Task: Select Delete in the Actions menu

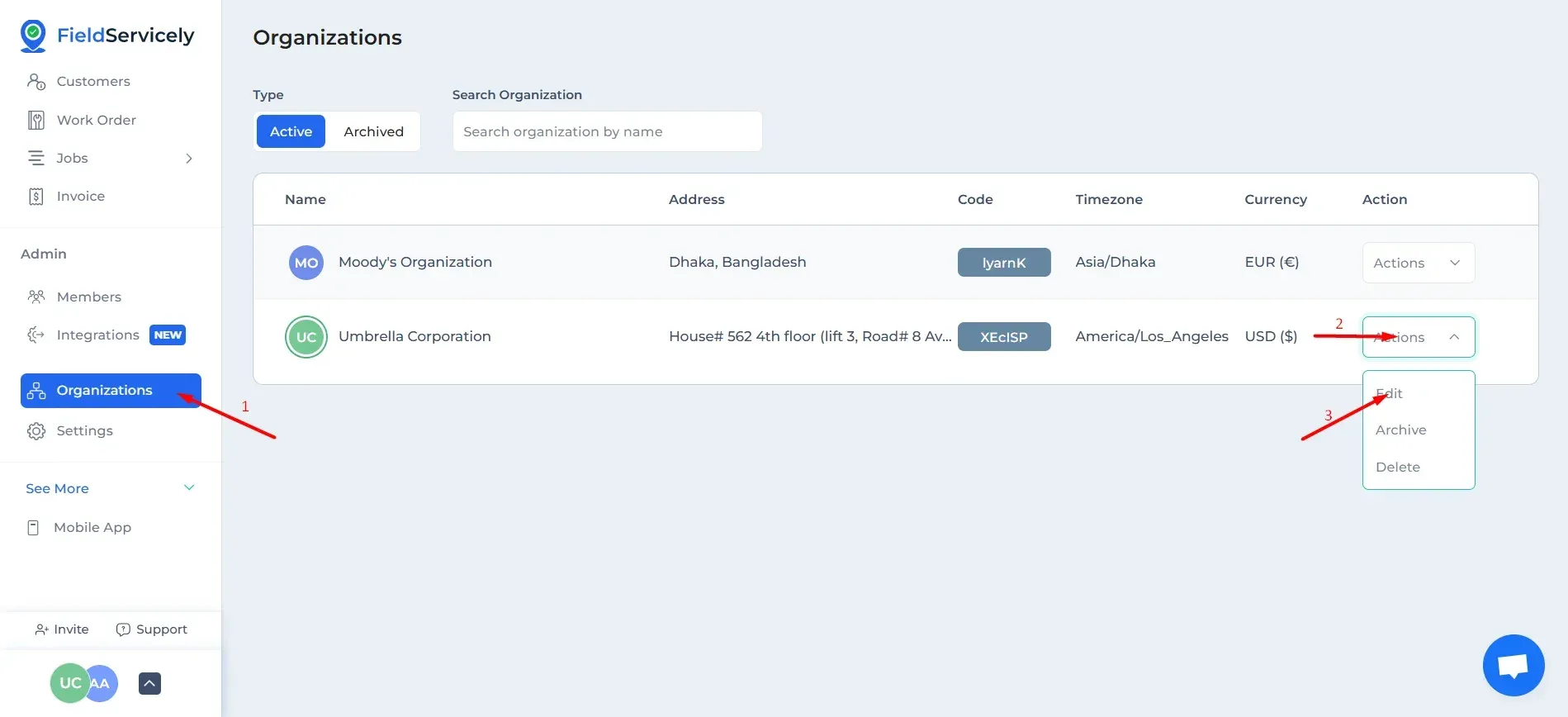Action: (x=1397, y=467)
